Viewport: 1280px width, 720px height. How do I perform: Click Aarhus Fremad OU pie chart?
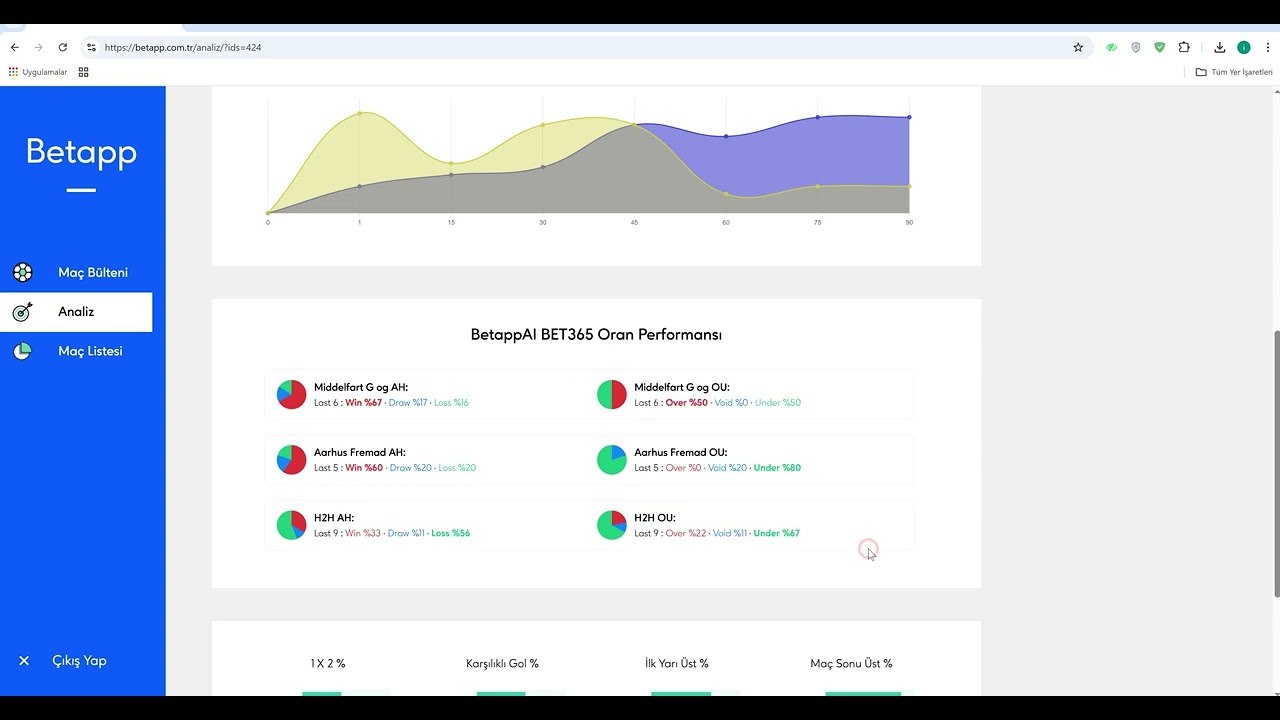coord(611,460)
